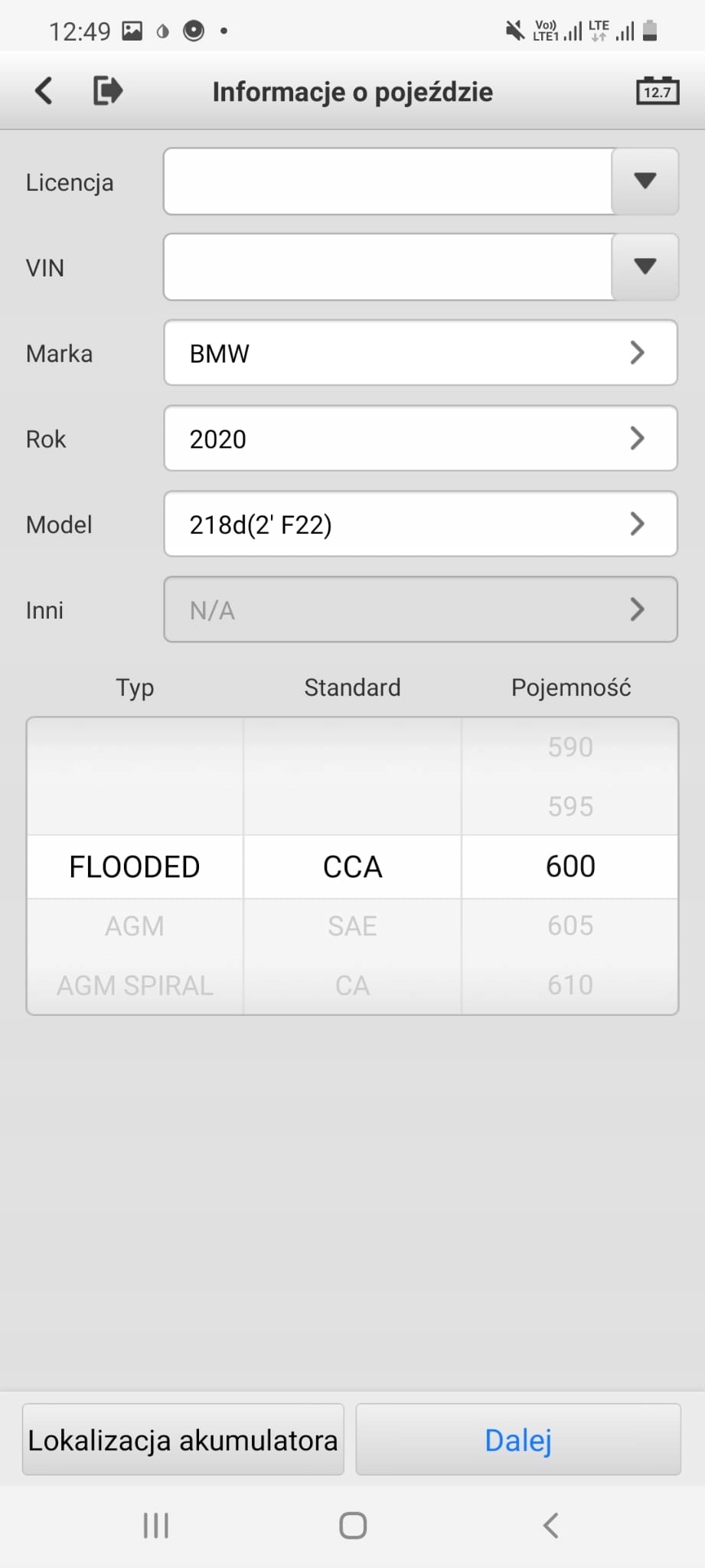Expand the VIN dropdown arrow
This screenshot has height=1568, width=705.
[x=645, y=267]
